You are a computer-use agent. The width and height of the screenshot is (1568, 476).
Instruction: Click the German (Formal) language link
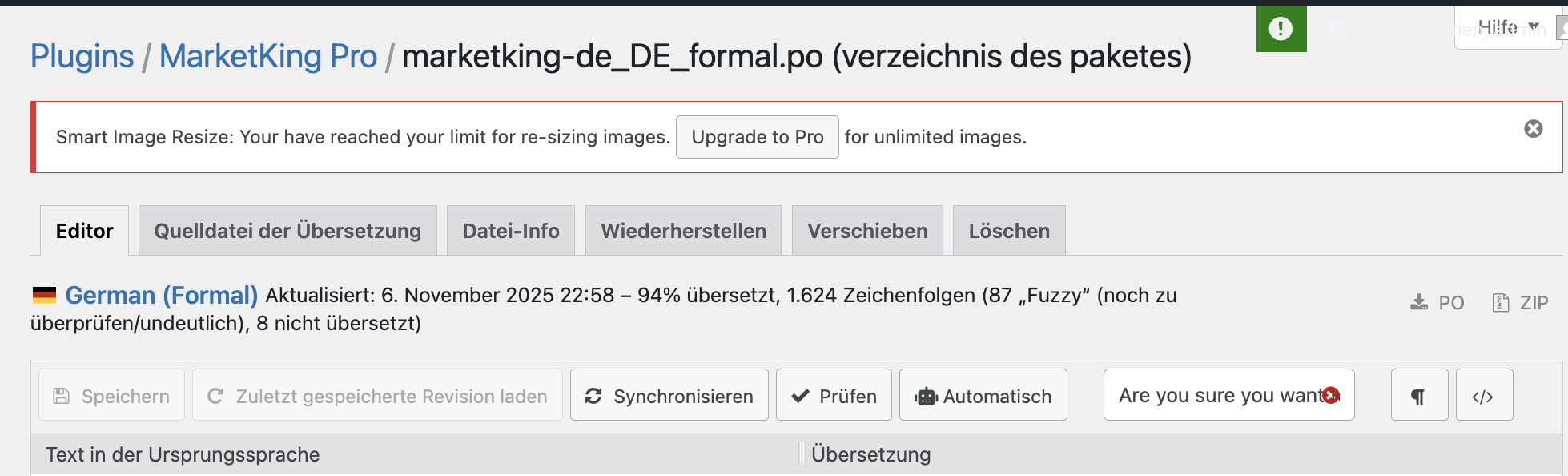click(161, 296)
